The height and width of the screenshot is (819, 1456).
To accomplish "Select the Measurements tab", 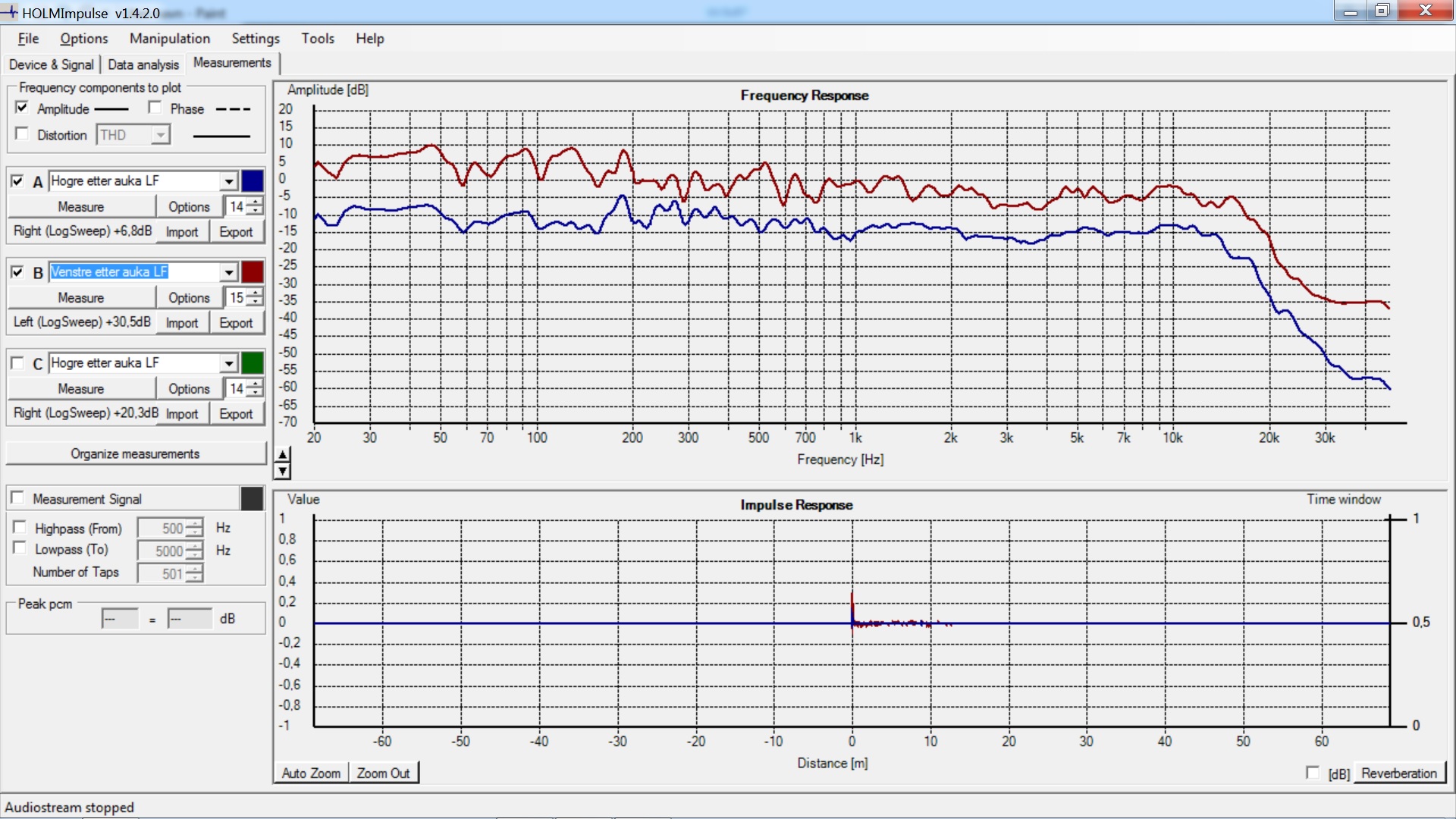I will pos(232,63).
